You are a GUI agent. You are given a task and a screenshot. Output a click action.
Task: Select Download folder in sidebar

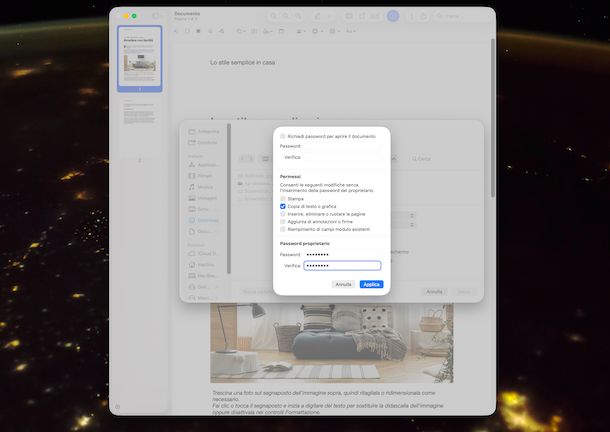[207, 220]
